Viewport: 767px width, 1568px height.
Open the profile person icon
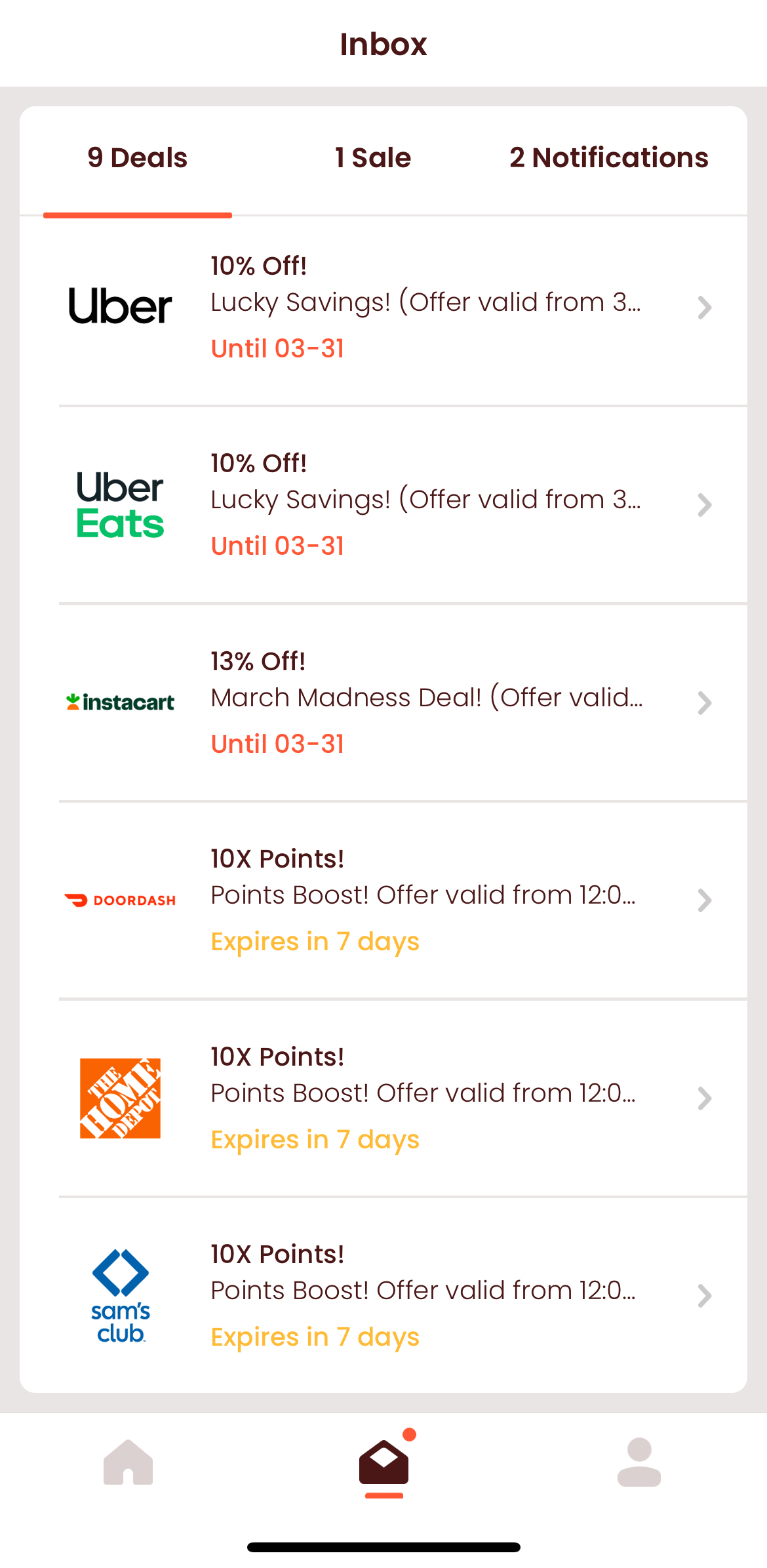click(x=639, y=1462)
